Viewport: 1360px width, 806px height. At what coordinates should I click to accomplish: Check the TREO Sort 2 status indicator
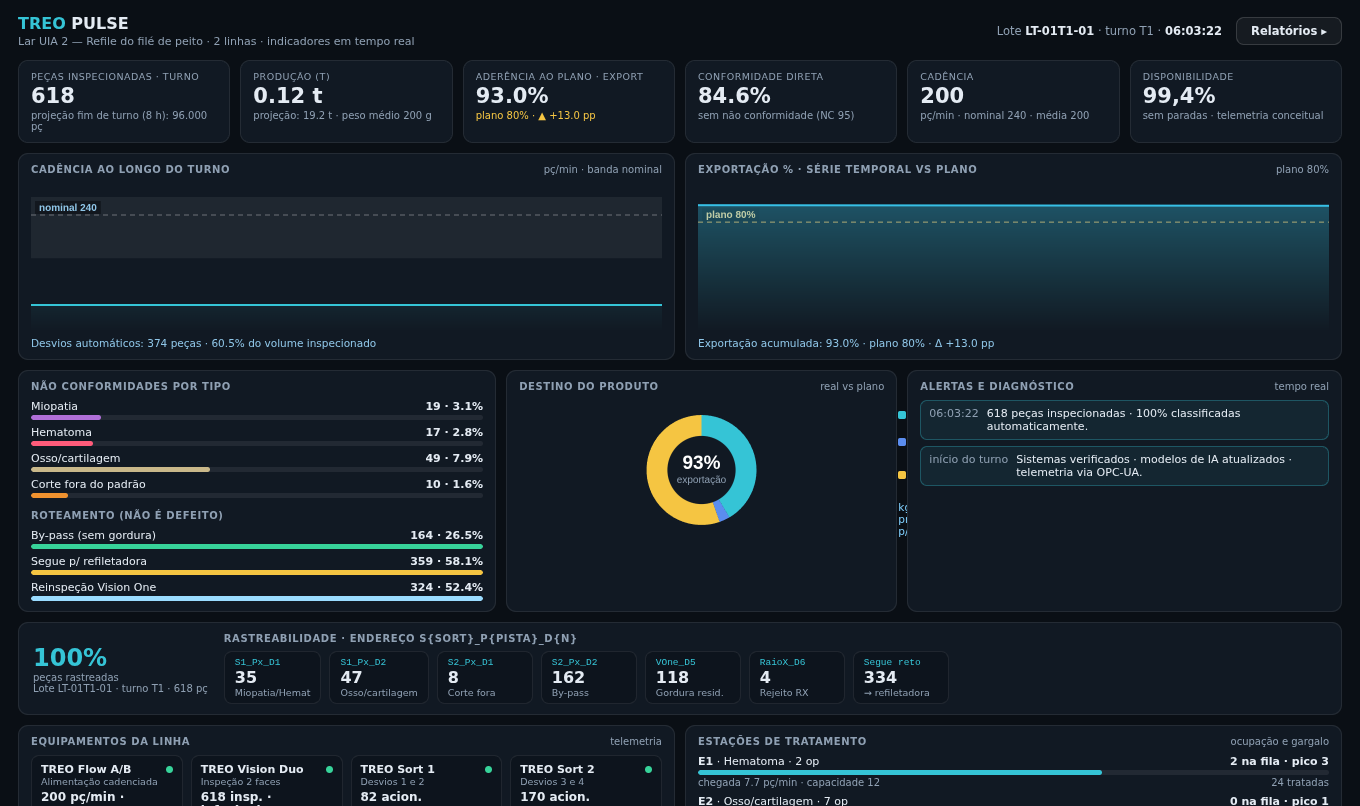click(x=648, y=770)
